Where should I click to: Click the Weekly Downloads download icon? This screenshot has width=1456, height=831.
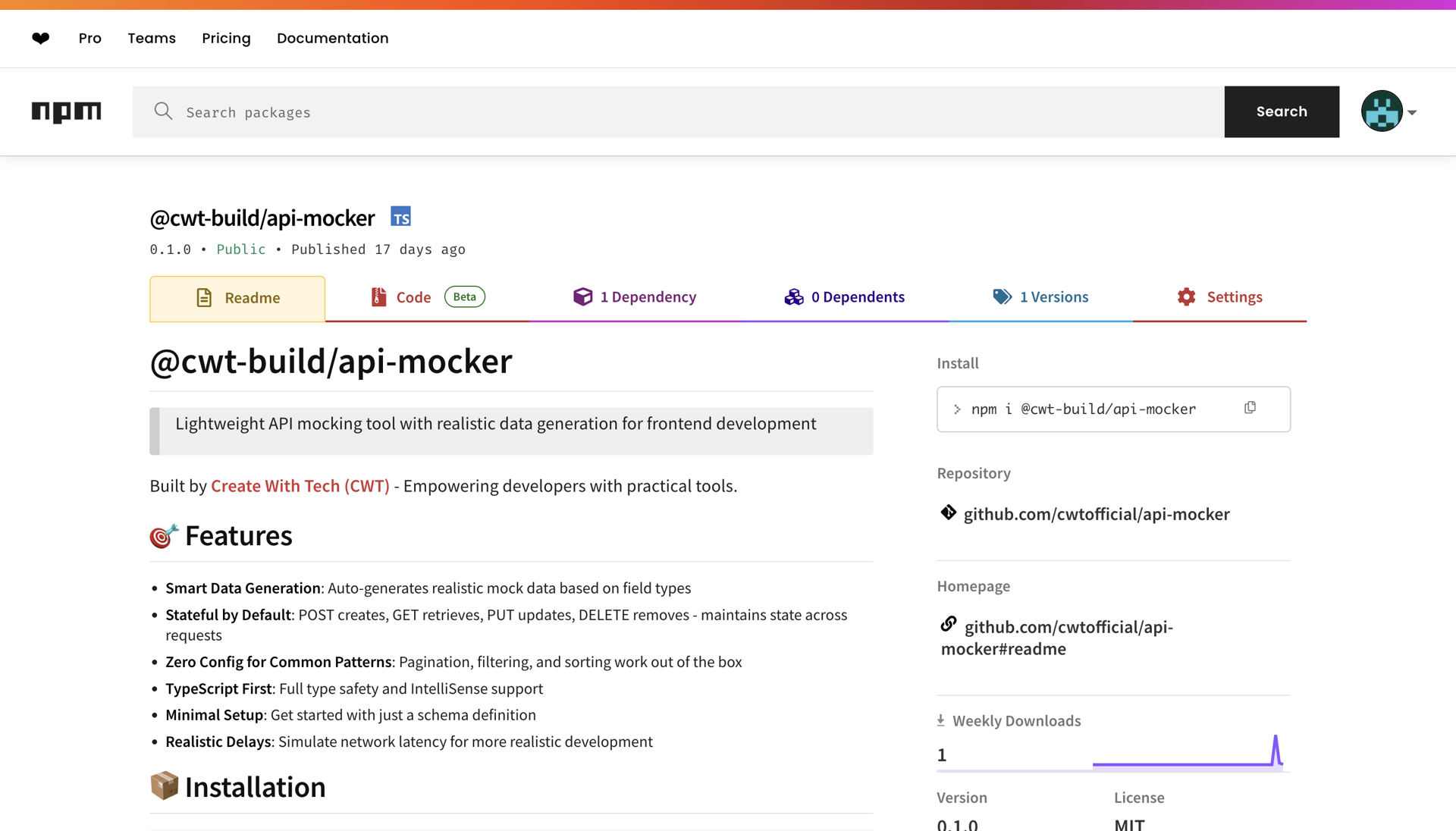coord(940,720)
